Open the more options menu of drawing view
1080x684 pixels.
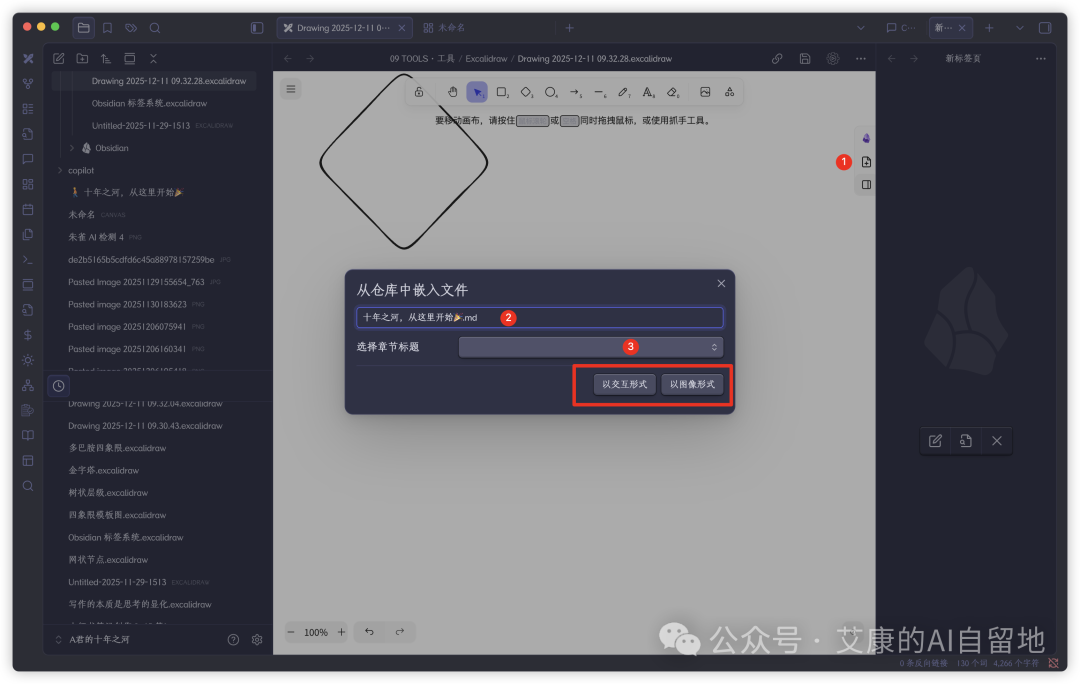click(861, 59)
